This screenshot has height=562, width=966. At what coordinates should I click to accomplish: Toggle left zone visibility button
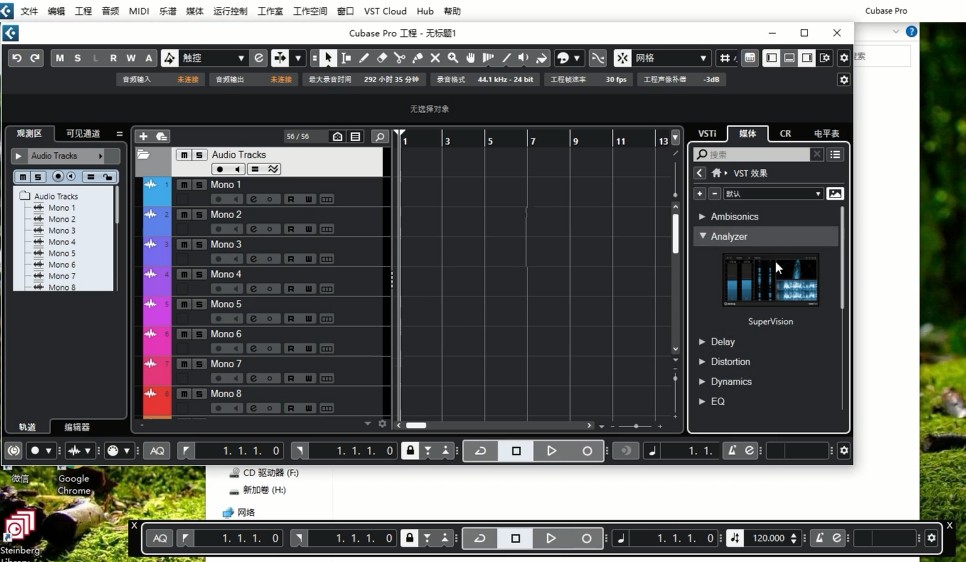pos(771,58)
